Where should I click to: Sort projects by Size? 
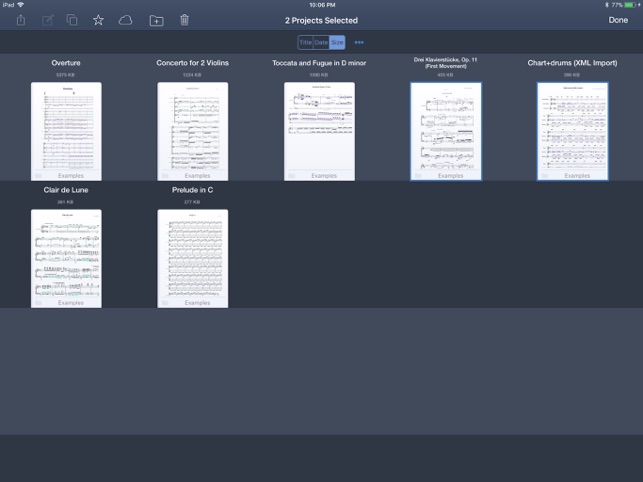pyautogui.click(x=337, y=43)
